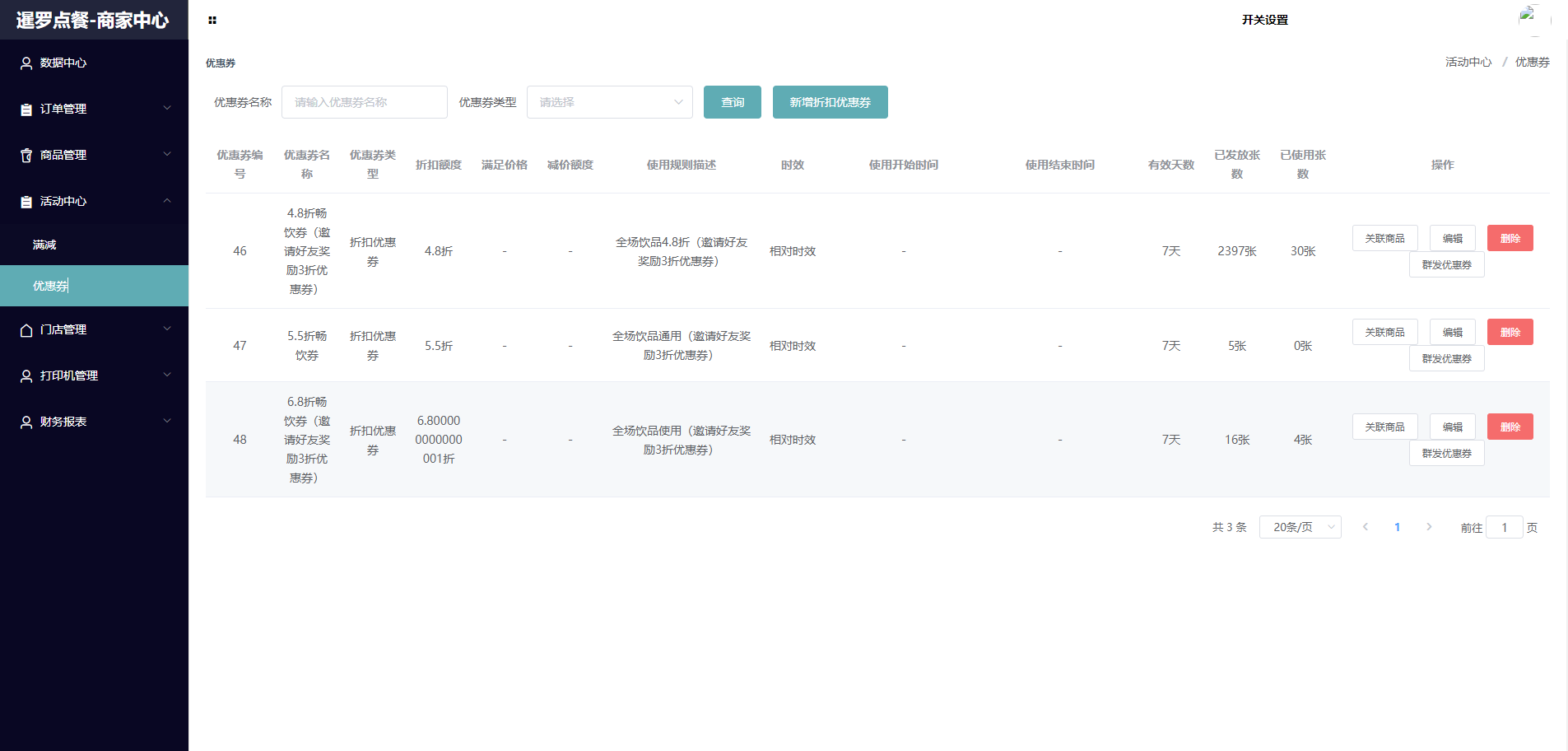Click the 门店管理 house icon

pos(26,329)
